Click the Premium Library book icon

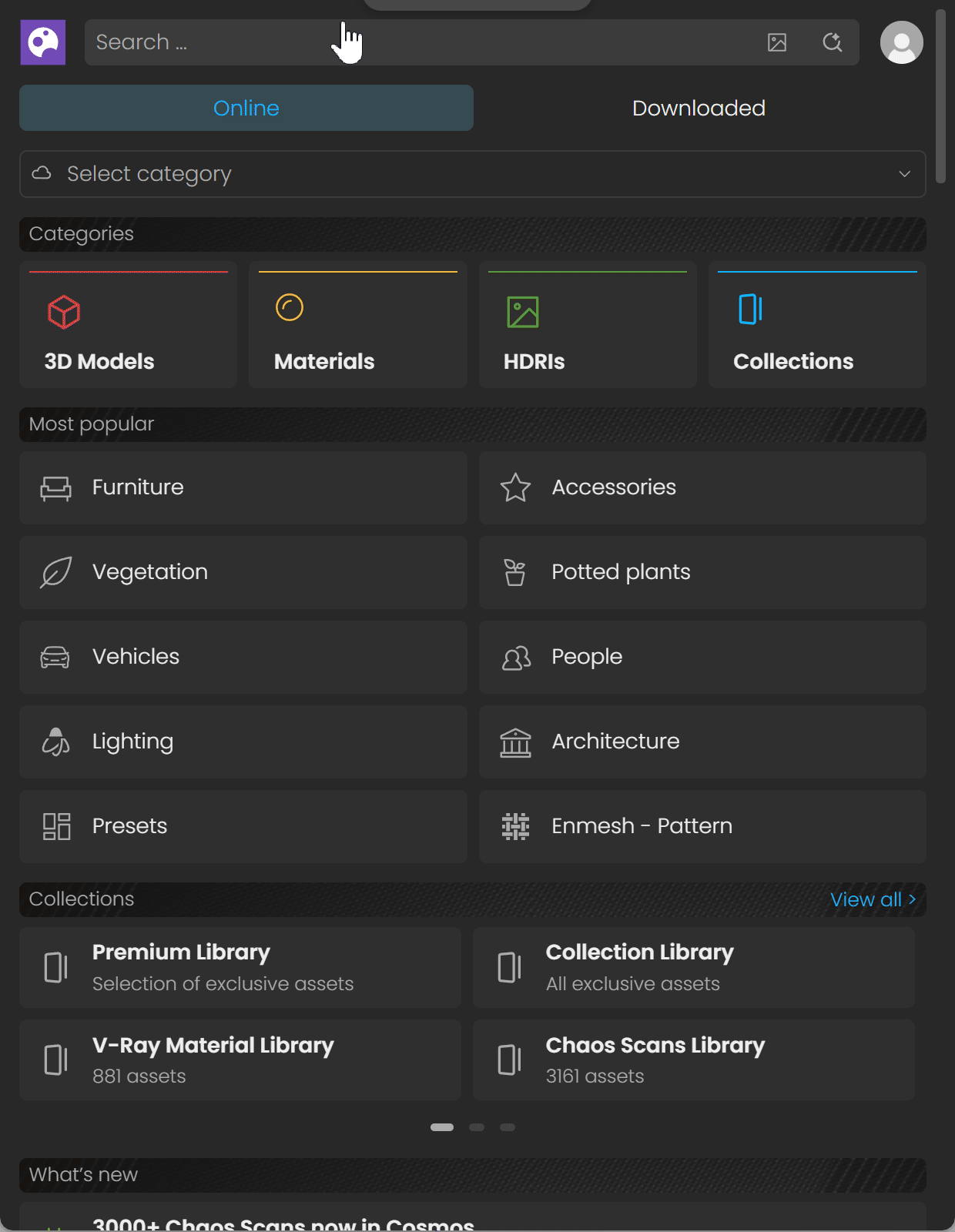click(x=55, y=967)
